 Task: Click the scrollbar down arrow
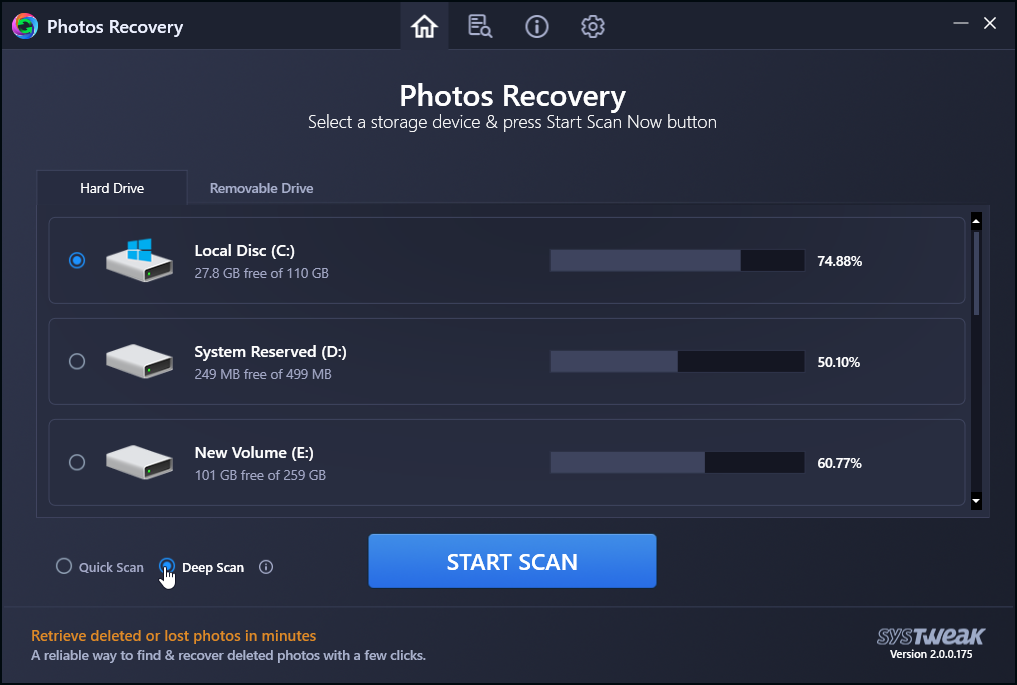(975, 501)
